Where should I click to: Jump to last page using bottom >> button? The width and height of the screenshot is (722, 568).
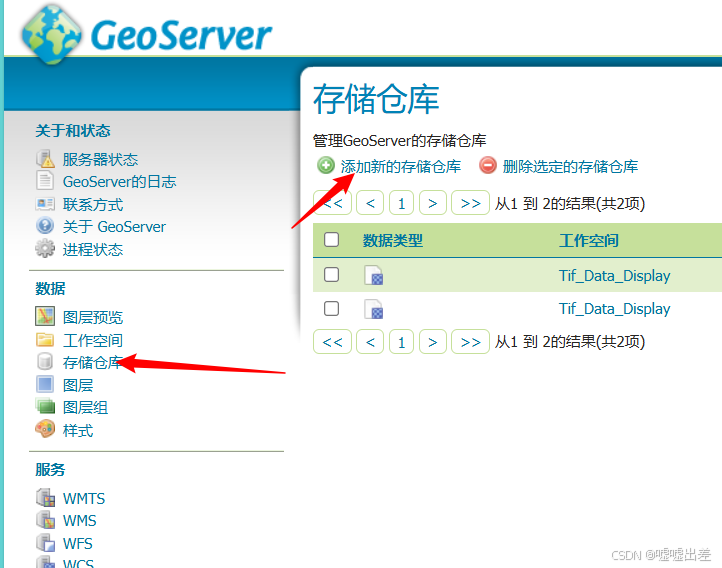click(470, 342)
